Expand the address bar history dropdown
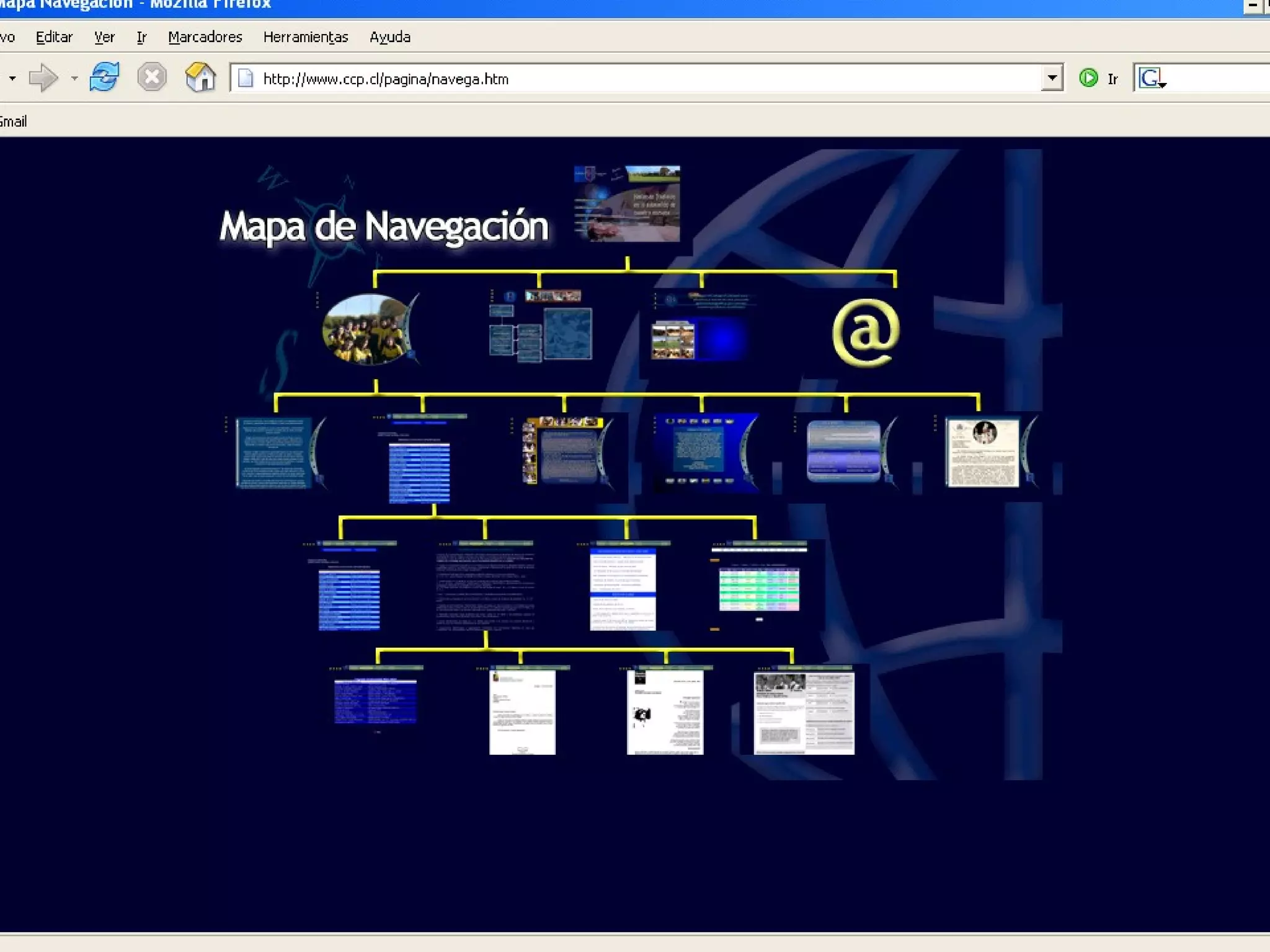The width and height of the screenshot is (1270, 952). tap(1052, 79)
